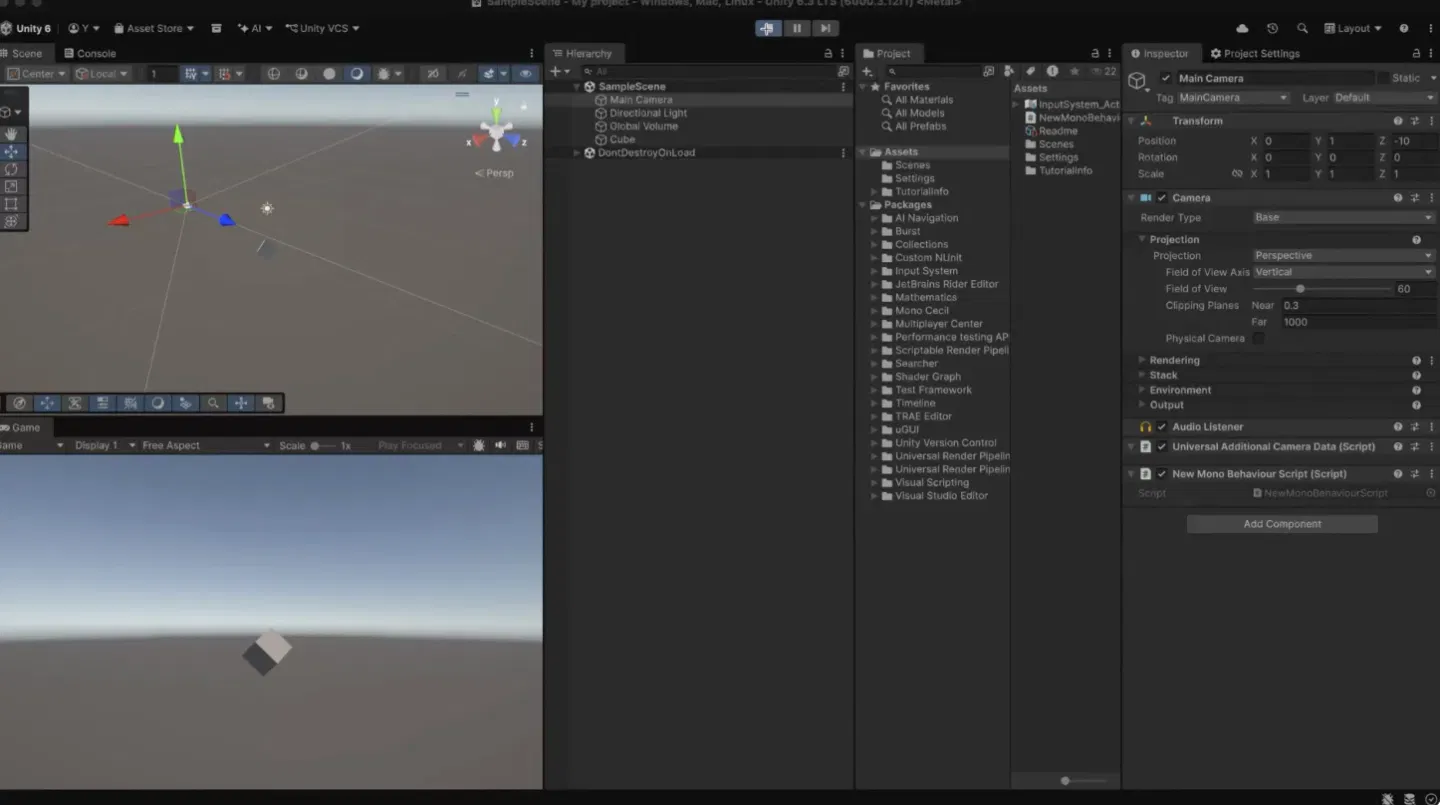Open the Render Type dropdown

point(1344,218)
